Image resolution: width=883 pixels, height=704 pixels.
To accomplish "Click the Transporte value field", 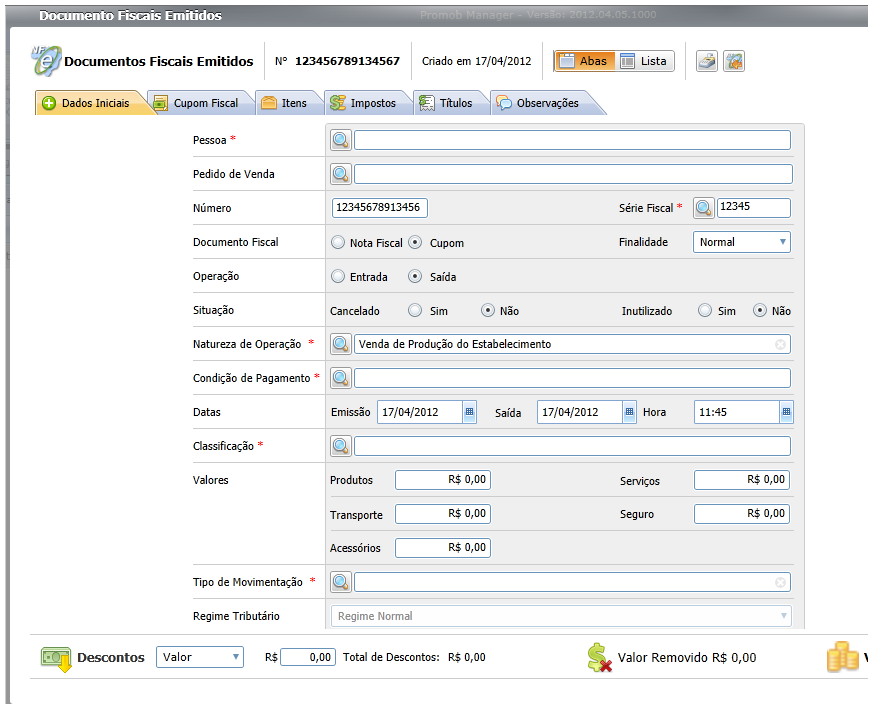I will tap(443, 514).
